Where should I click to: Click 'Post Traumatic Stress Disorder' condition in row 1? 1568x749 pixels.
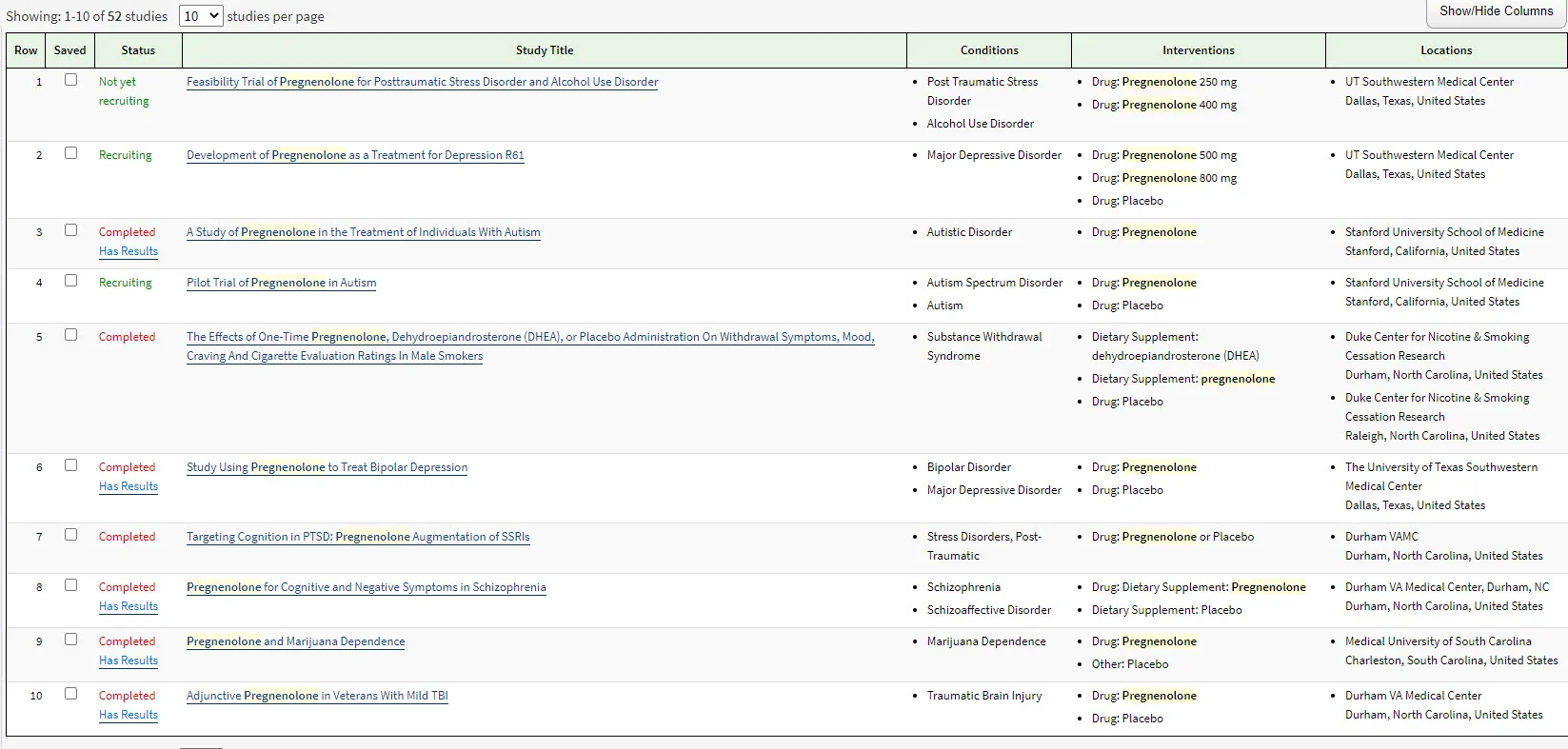tap(982, 91)
